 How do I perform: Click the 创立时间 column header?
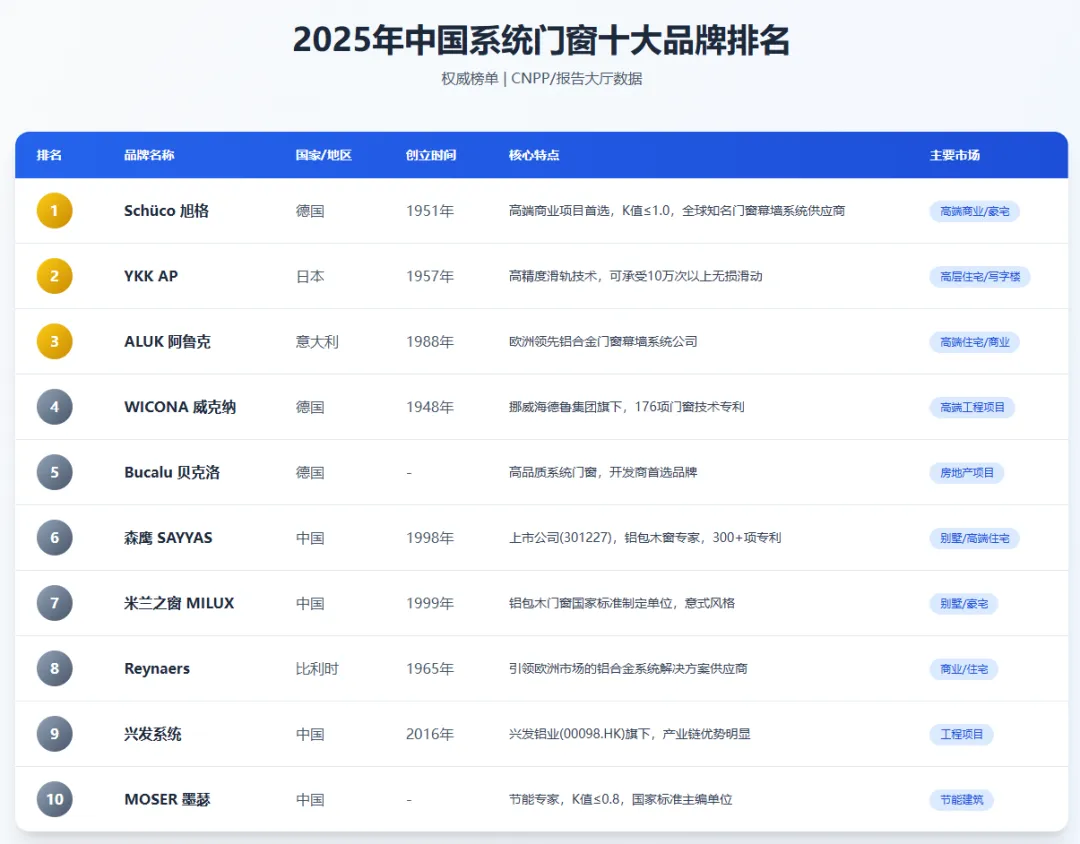(x=431, y=156)
